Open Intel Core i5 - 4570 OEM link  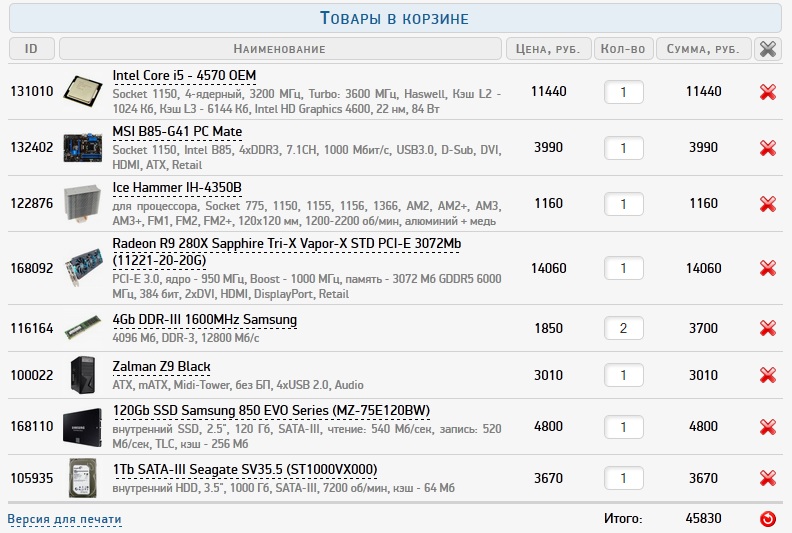point(184,76)
